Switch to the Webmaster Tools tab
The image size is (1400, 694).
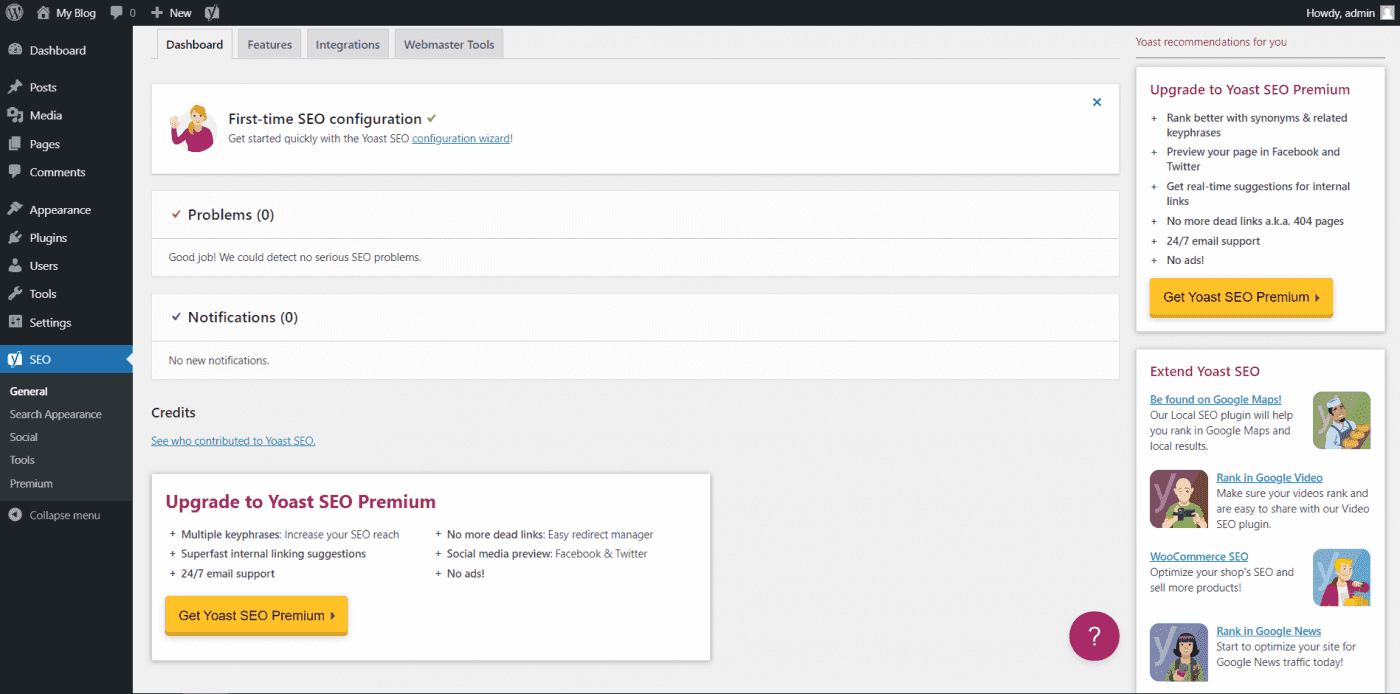click(449, 44)
